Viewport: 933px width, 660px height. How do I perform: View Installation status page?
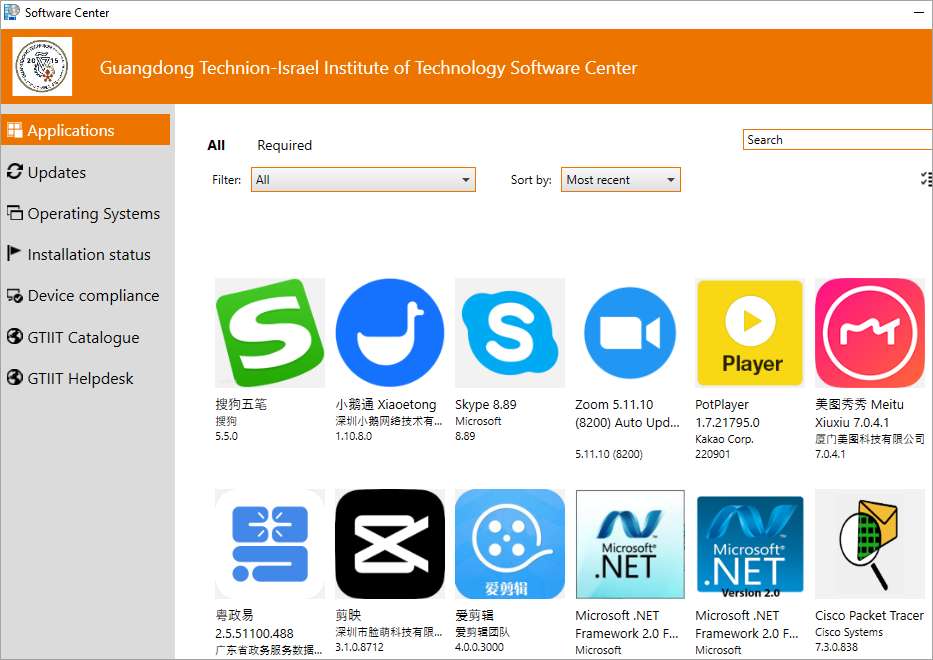click(x=89, y=255)
